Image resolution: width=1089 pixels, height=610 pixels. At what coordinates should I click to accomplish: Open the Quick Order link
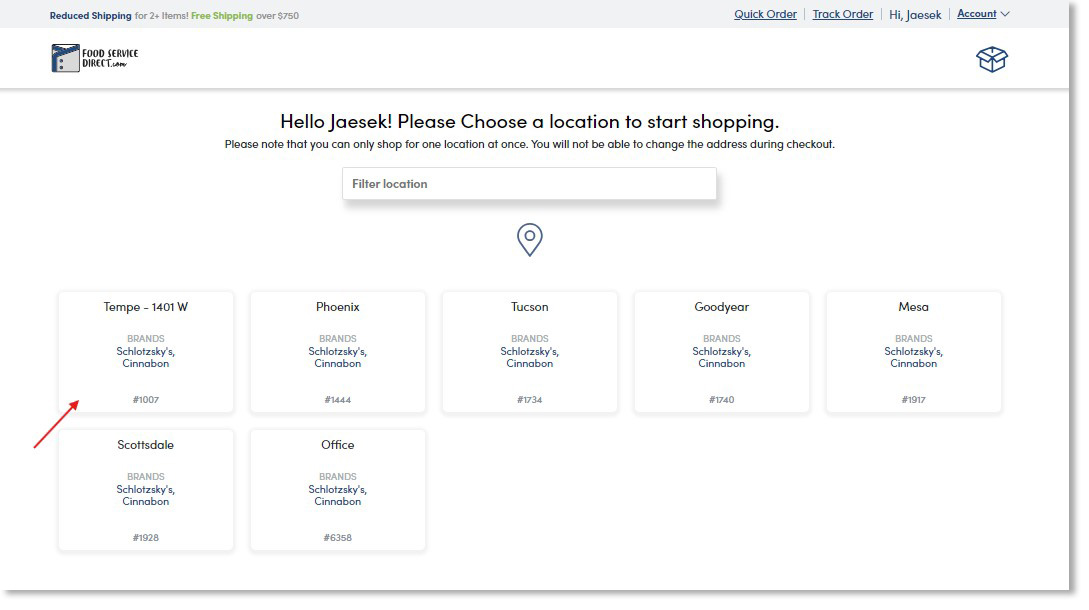click(x=765, y=14)
